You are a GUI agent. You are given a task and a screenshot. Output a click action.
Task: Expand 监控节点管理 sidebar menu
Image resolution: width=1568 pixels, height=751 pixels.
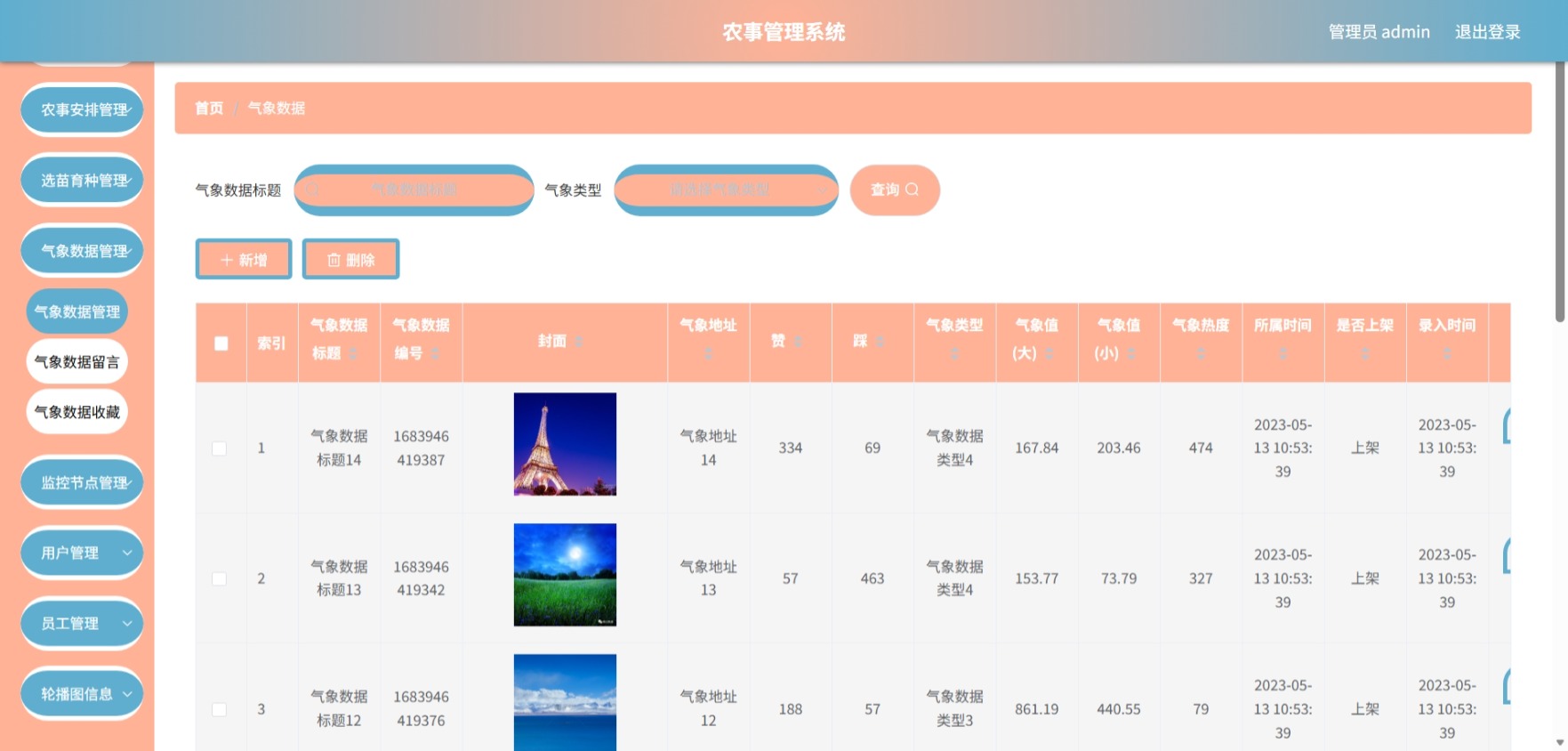point(82,482)
